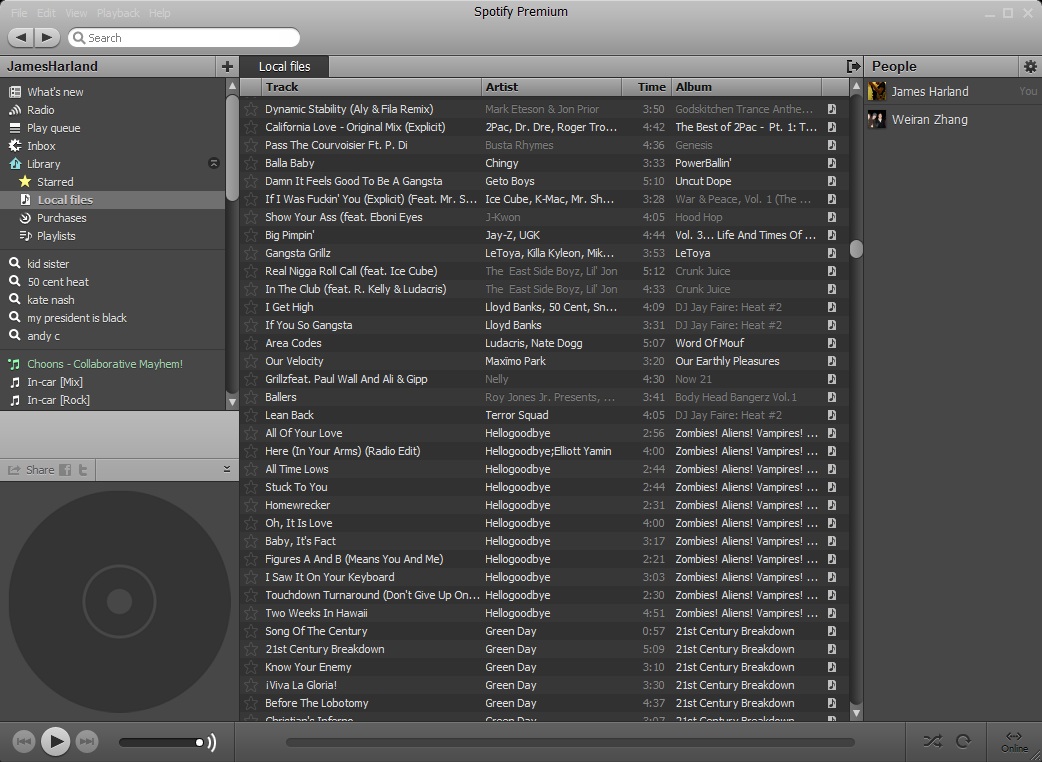
Task: Open Radio from the sidebar
Action: (x=41, y=110)
